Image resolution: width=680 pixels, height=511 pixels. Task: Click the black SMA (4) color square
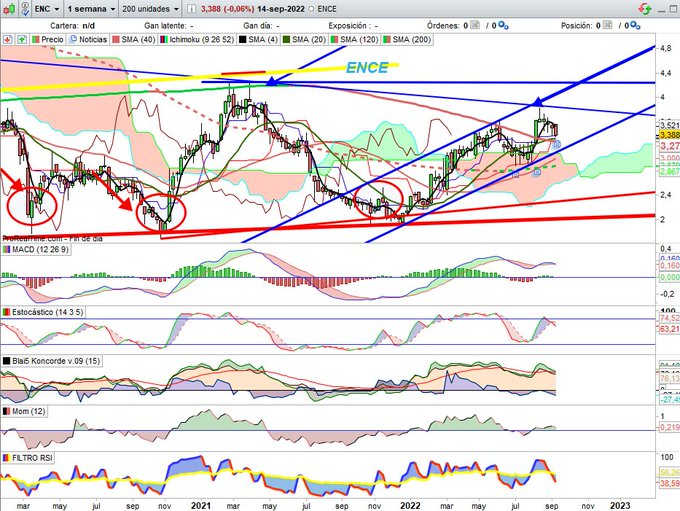point(242,39)
